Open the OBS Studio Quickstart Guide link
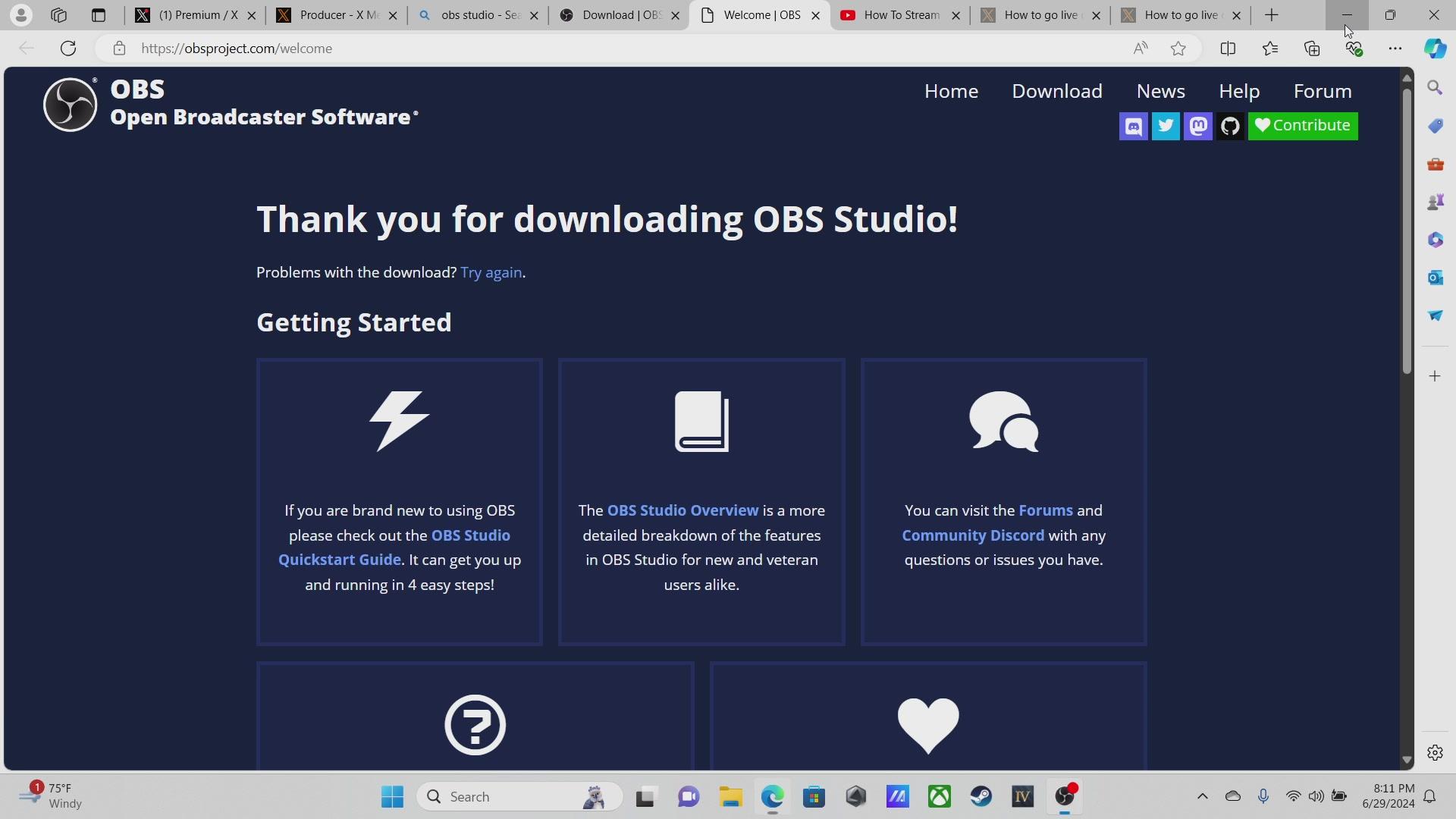This screenshot has width=1456, height=819. [x=394, y=548]
